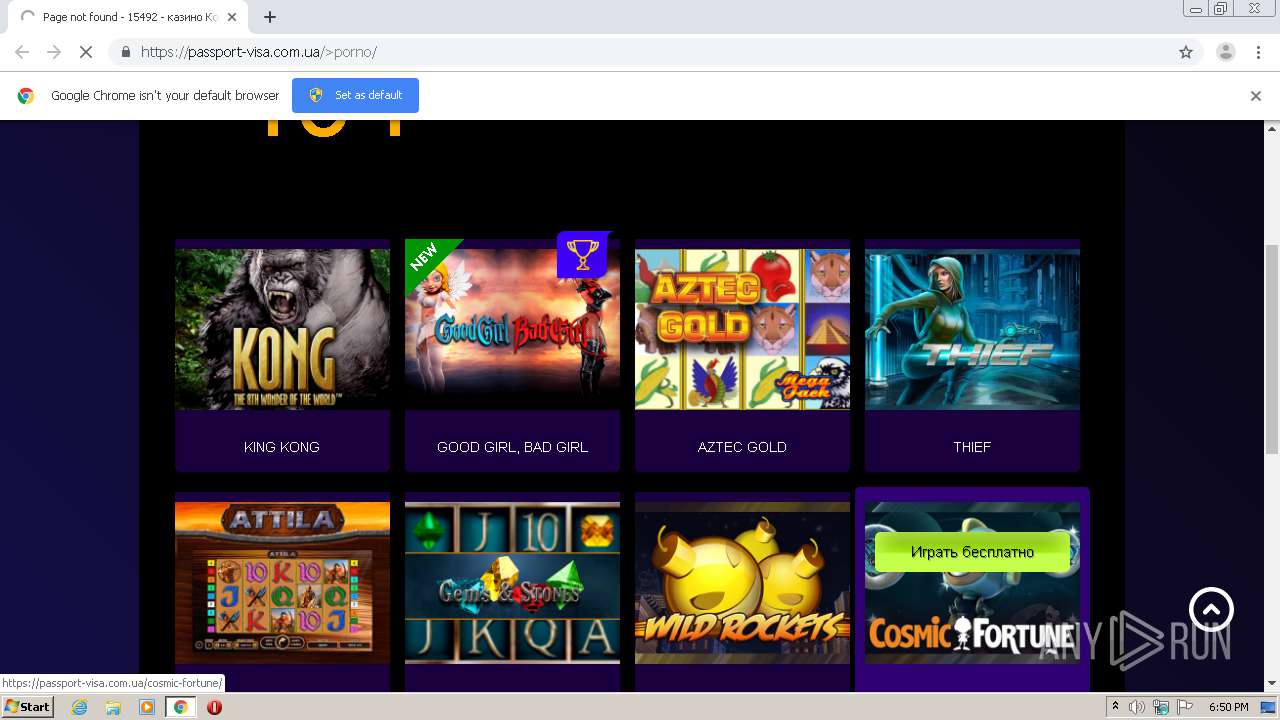The width and height of the screenshot is (1280, 720).
Task: Click the scrollbar up arrow
Action: pos(1272,128)
